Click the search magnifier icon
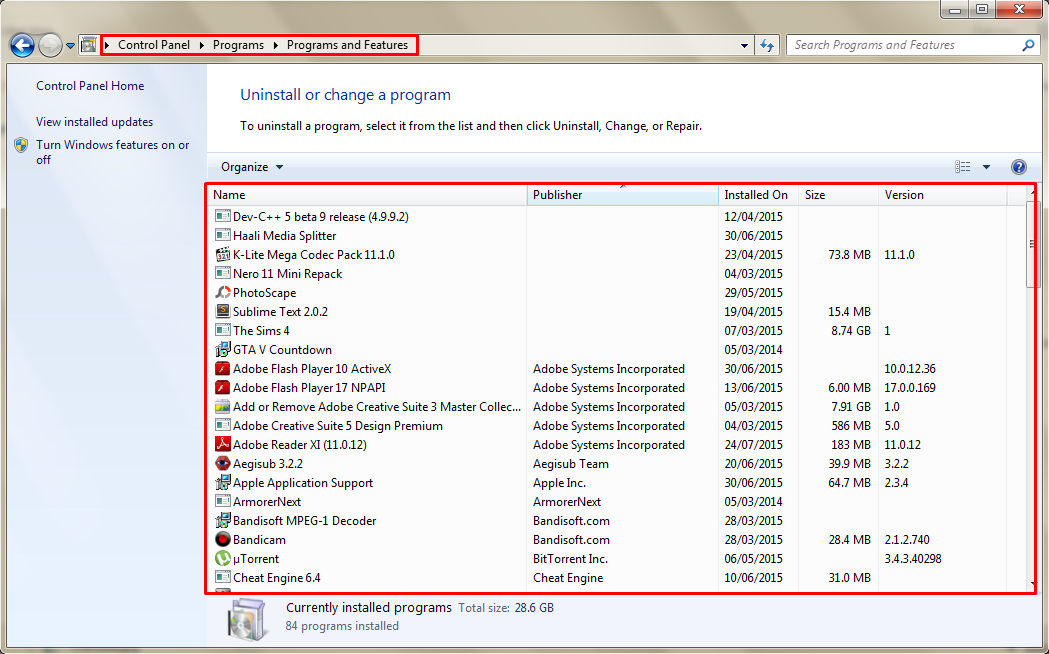 point(1028,45)
